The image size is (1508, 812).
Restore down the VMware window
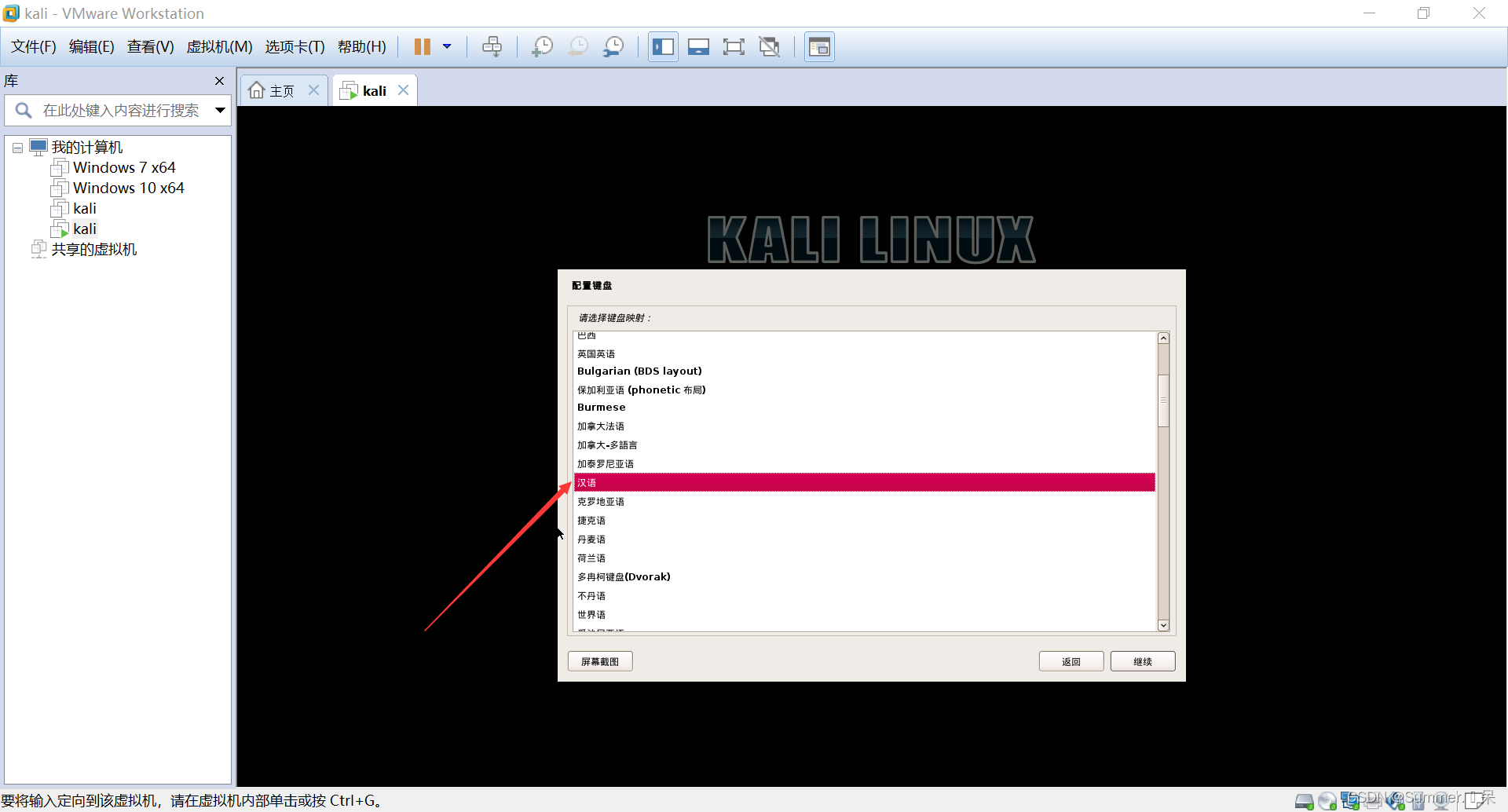[x=1423, y=13]
